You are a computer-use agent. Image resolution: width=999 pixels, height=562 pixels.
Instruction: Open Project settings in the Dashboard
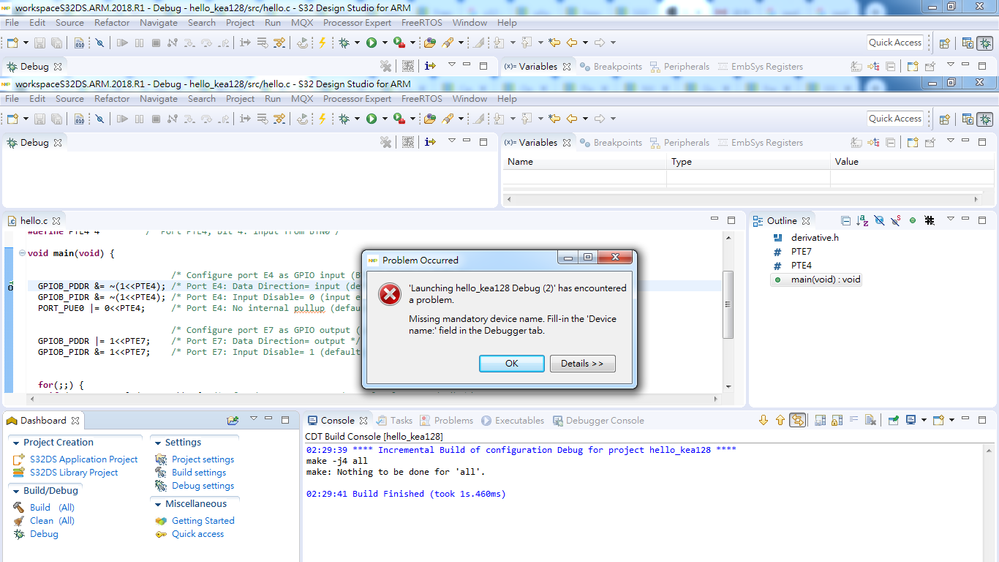[203, 459]
